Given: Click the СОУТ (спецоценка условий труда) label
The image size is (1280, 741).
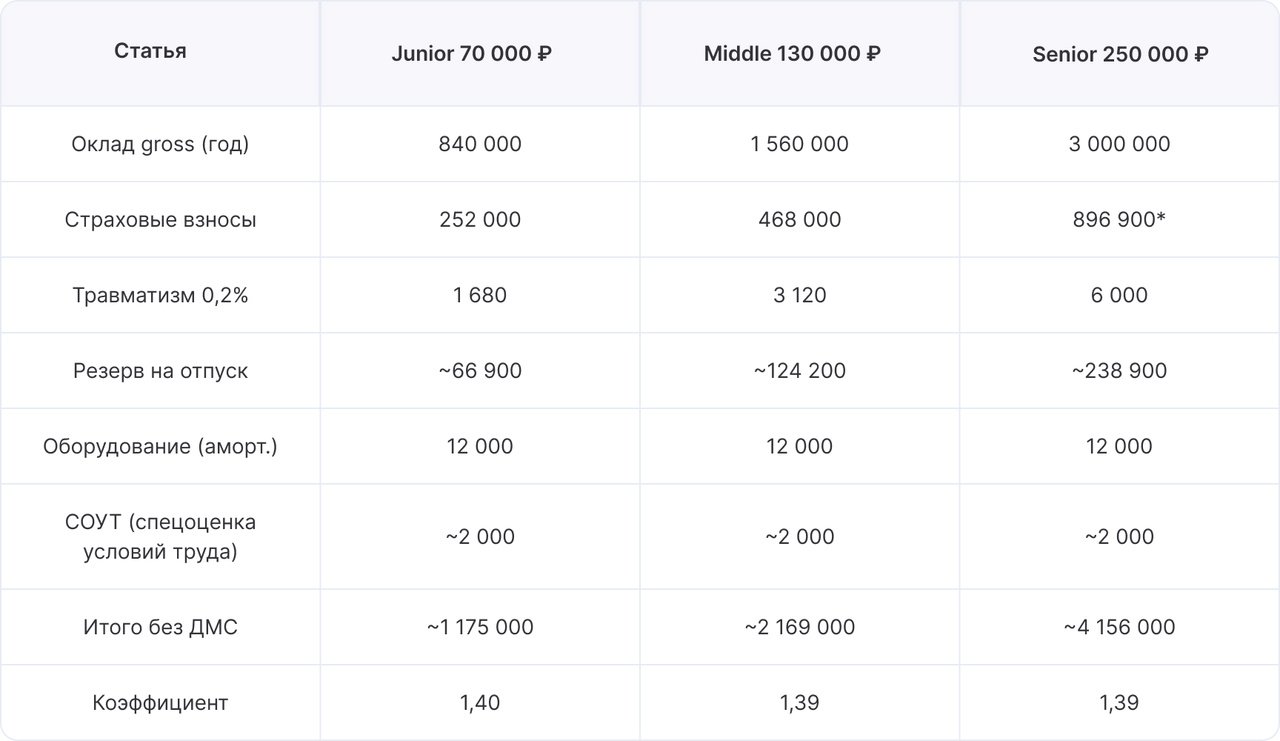Looking at the screenshot, I should 160,537.
